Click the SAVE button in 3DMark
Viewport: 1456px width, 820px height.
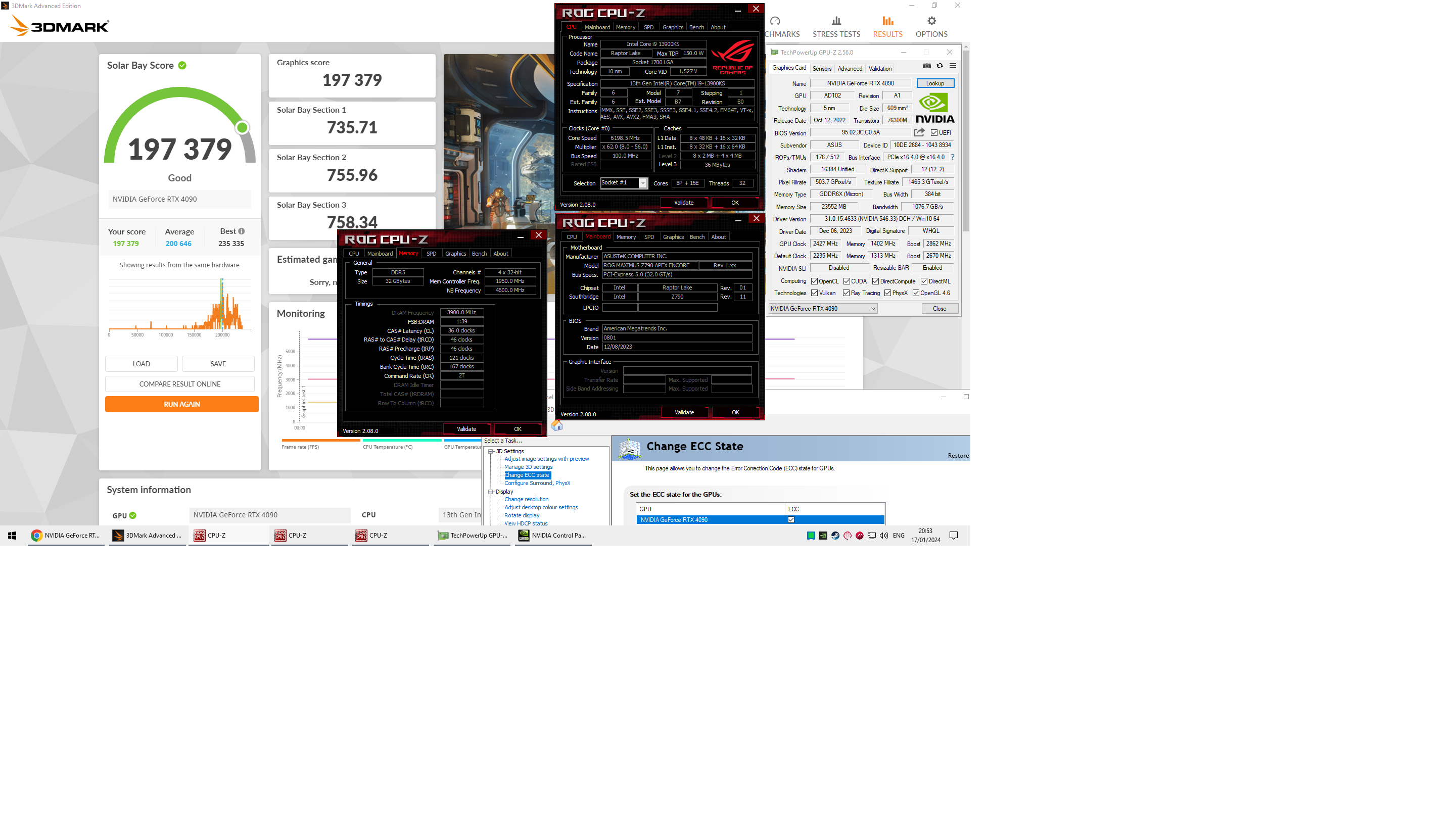pyautogui.click(x=218, y=363)
